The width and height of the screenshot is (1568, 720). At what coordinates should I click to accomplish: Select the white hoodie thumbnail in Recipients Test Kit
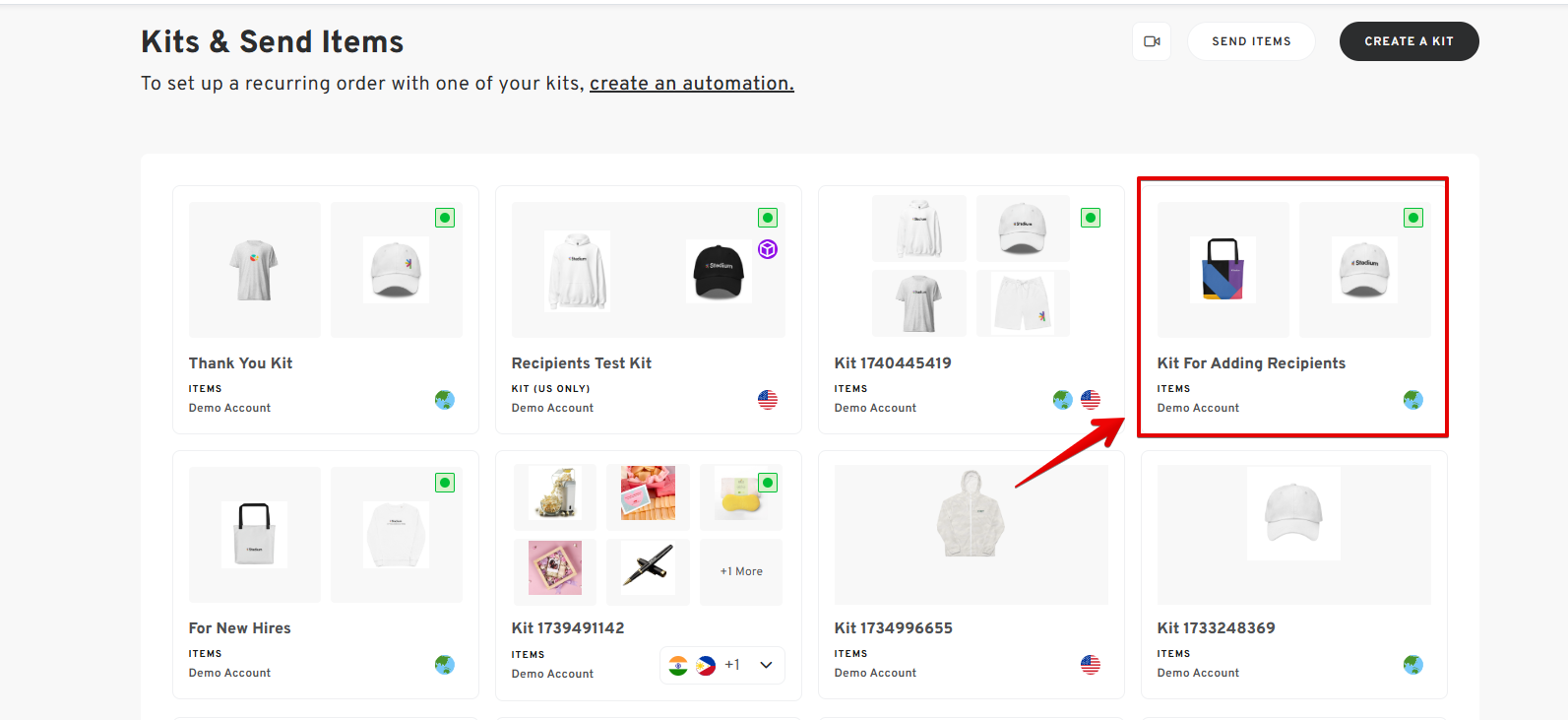578,271
